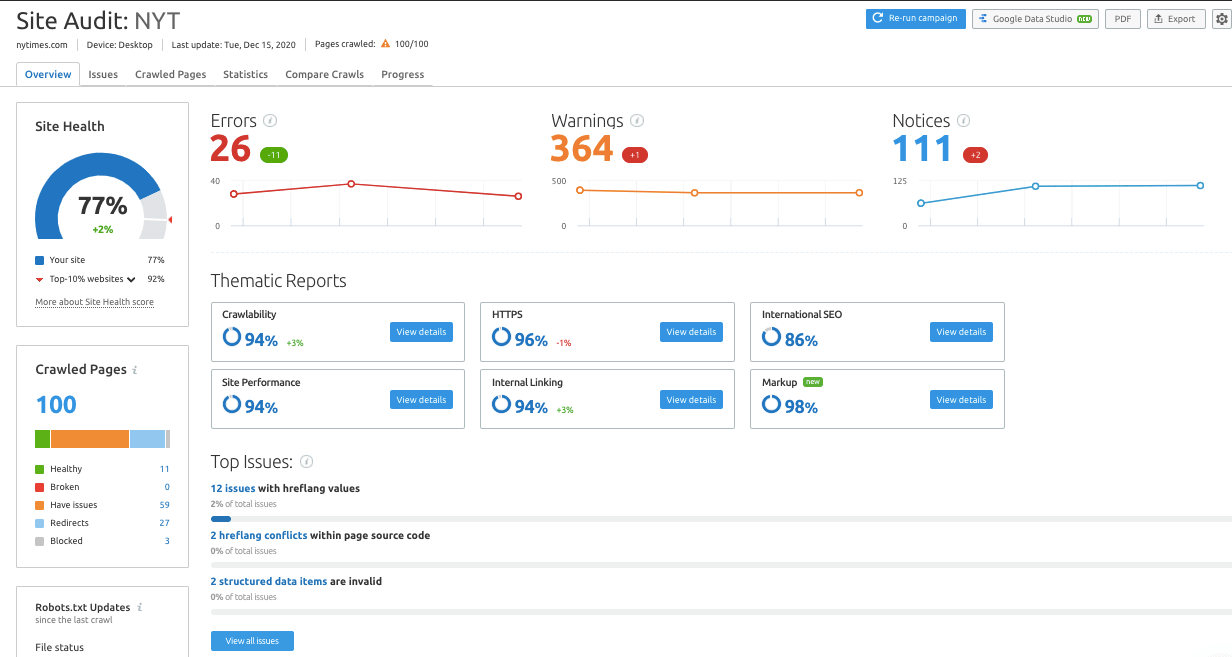Click the Markup new badge
Viewport: 1232px width, 657px height.
click(813, 382)
